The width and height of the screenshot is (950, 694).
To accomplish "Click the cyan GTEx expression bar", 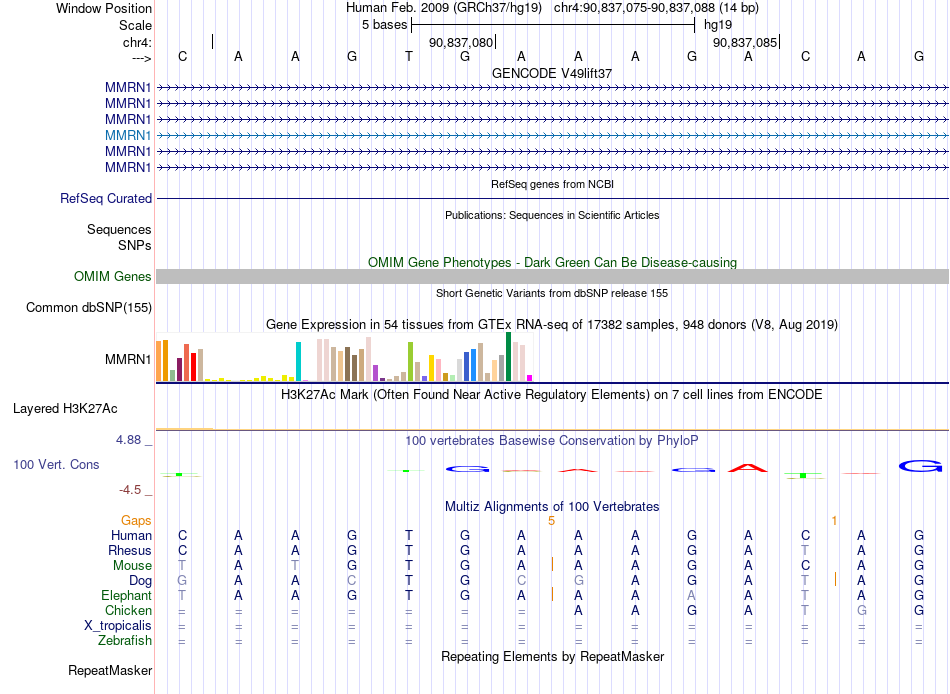I will click(x=298, y=361).
